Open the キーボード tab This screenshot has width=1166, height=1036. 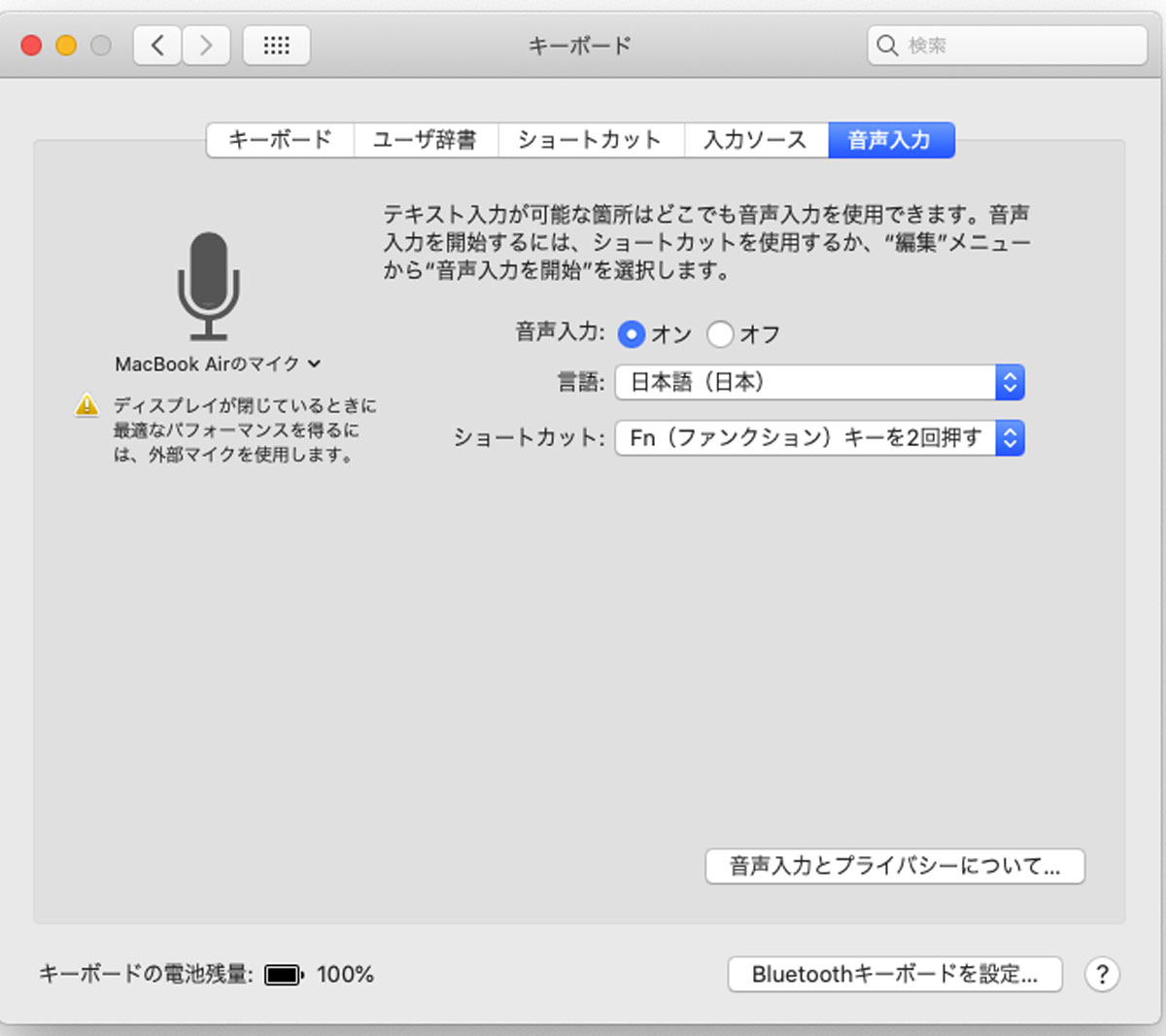coord(280,140)
